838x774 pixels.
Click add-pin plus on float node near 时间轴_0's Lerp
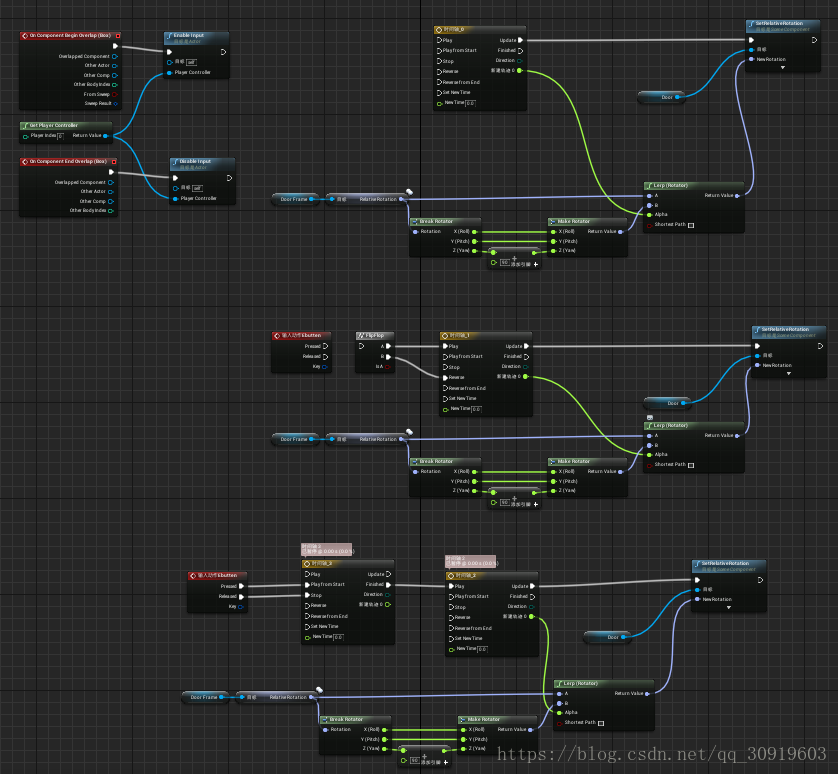click(536, 264)
